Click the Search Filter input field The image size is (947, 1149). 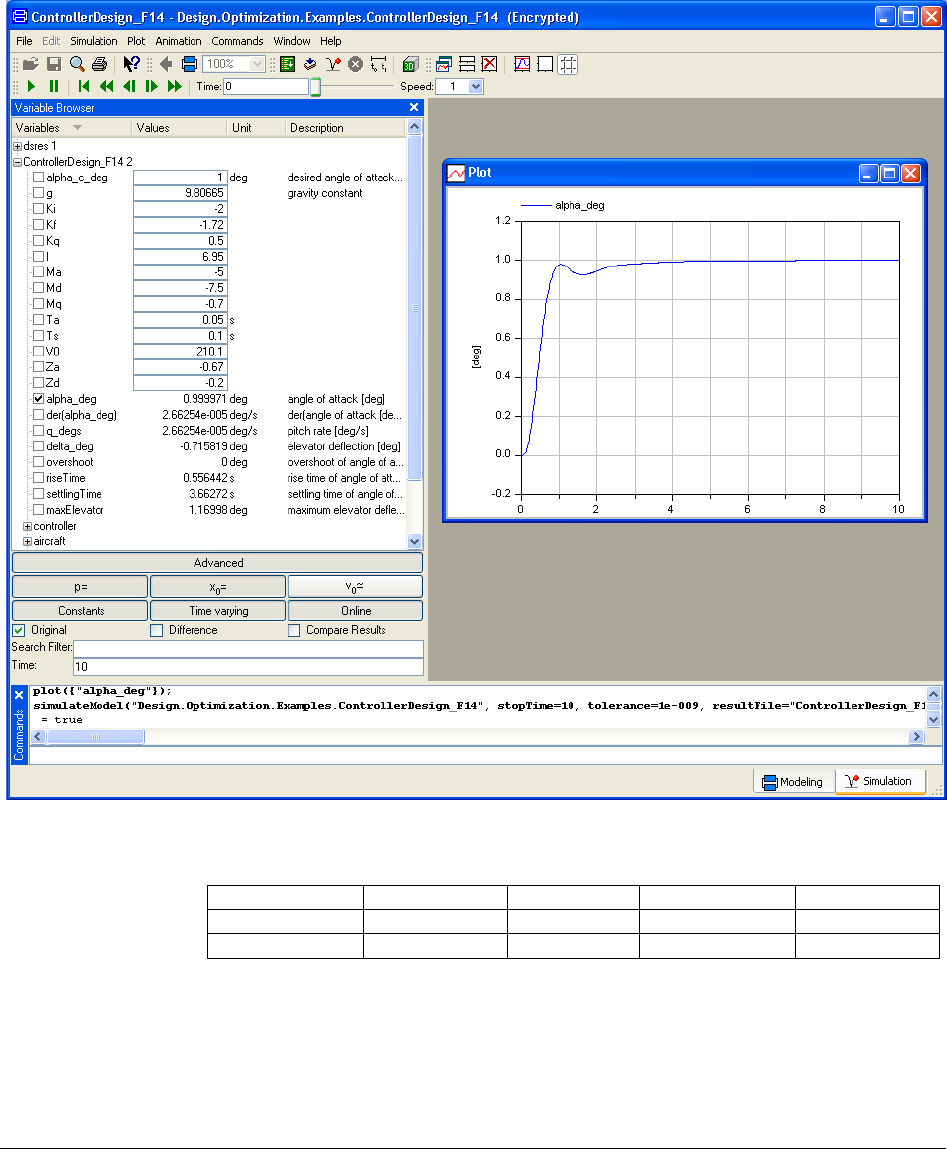(248, 649)
